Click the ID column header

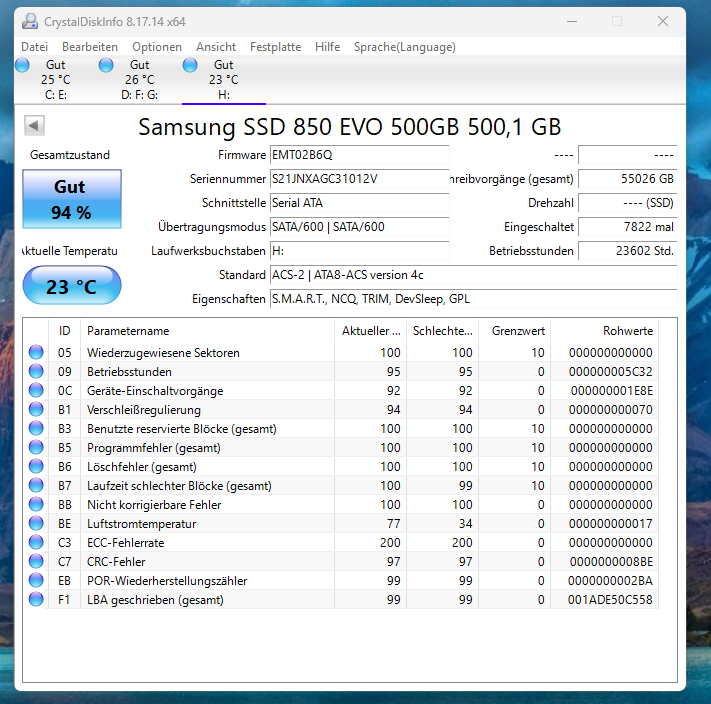pos(64,331)
